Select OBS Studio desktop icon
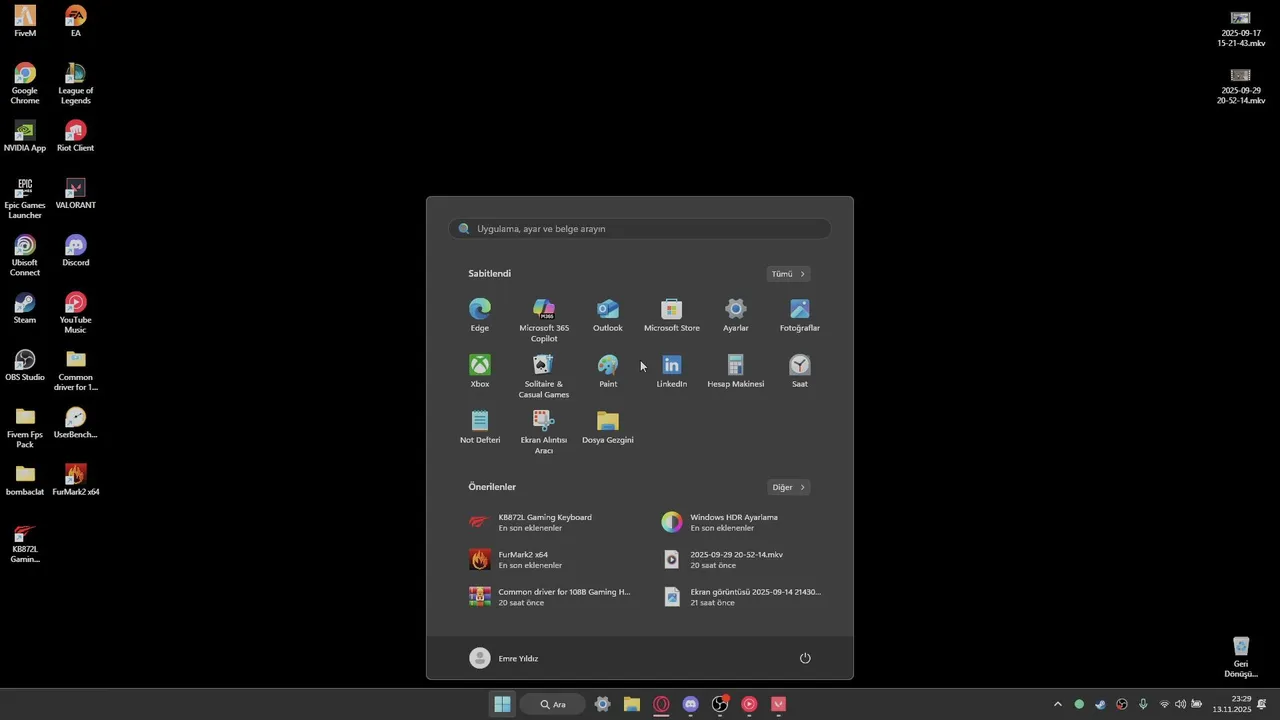Viewport: 1280px width, 720px height. 25,366
